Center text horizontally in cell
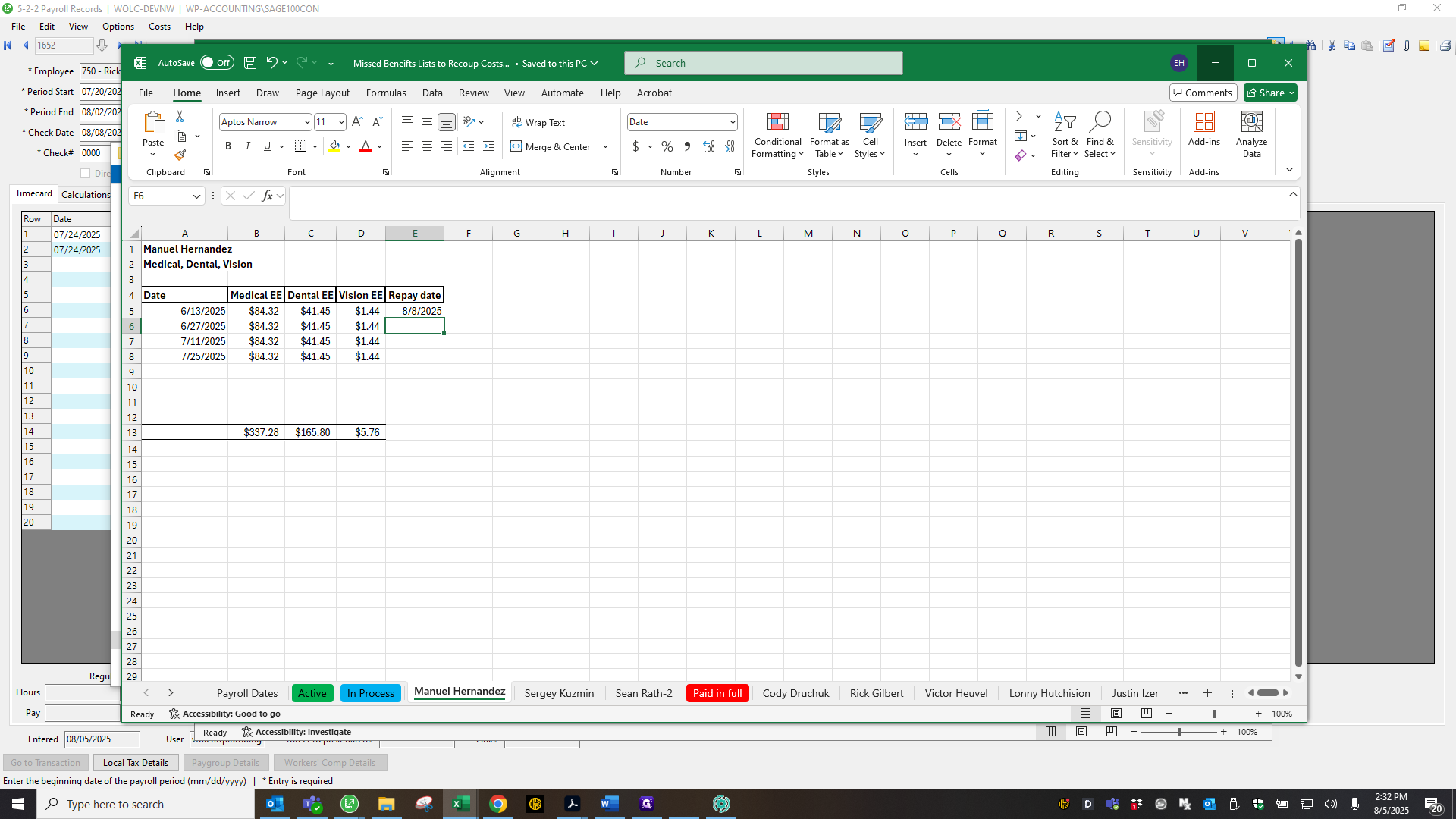The width and height of the screenshot is (1456, 819). (427, 146)
